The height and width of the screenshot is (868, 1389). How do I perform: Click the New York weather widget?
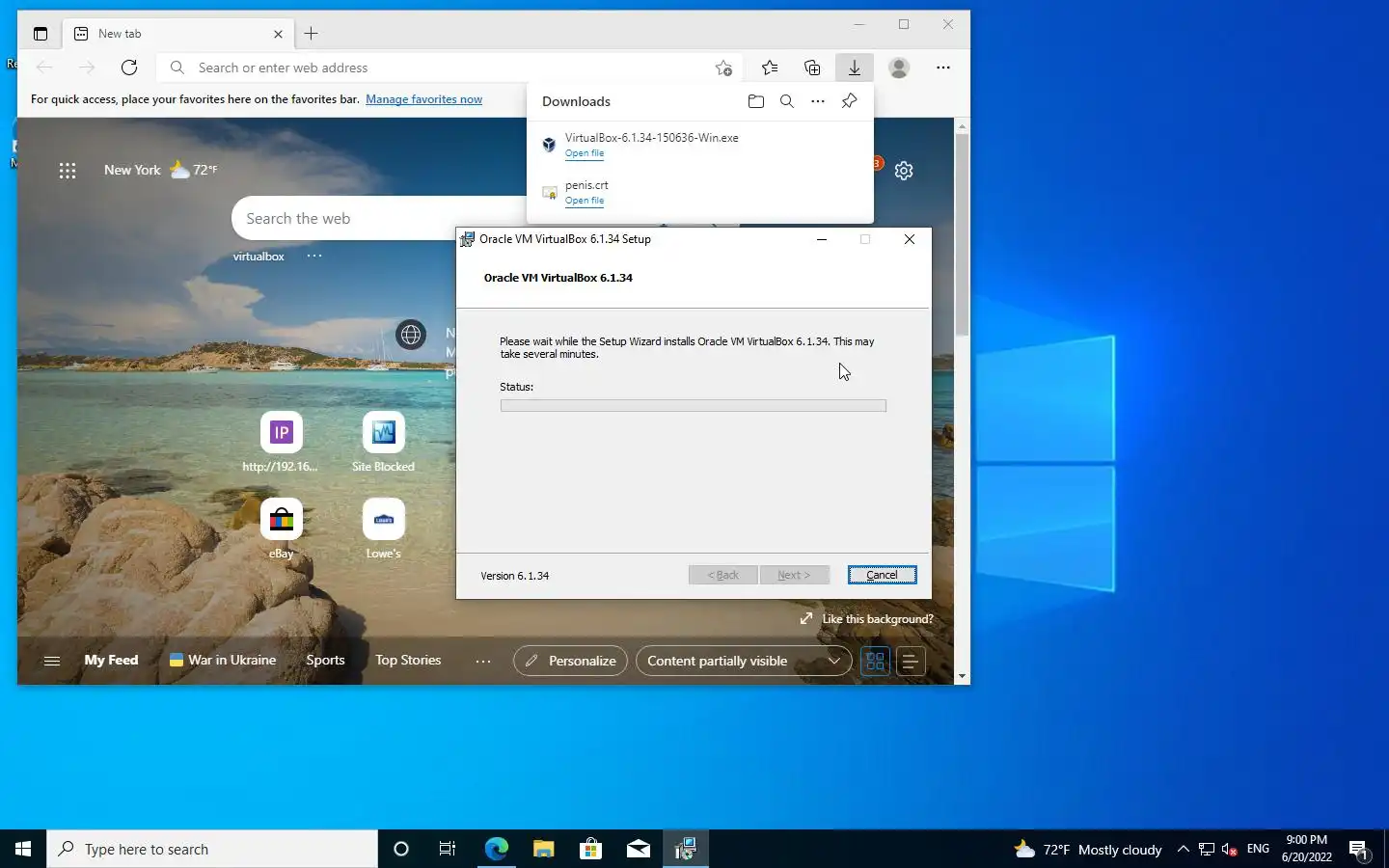coord(160,170)
